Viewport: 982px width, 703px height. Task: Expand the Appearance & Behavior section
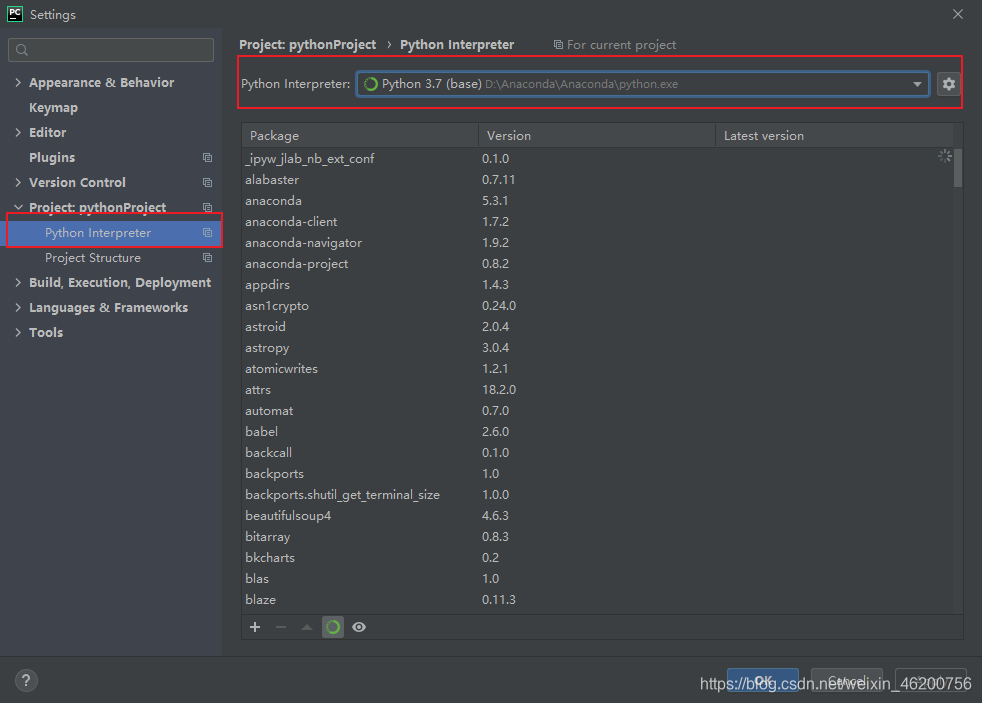[18, 82]
